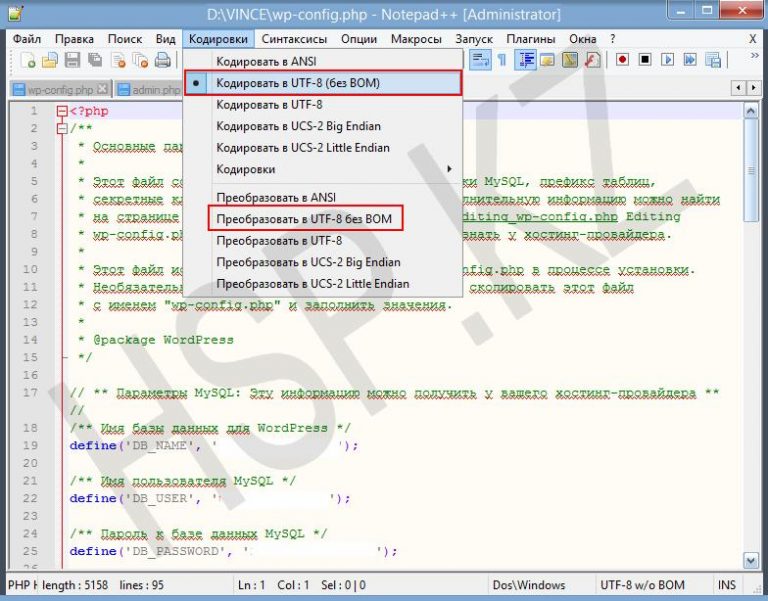Click the Play recorded macro icon
The width and height of the screenshot is (768, 601).
click(666, 60)
